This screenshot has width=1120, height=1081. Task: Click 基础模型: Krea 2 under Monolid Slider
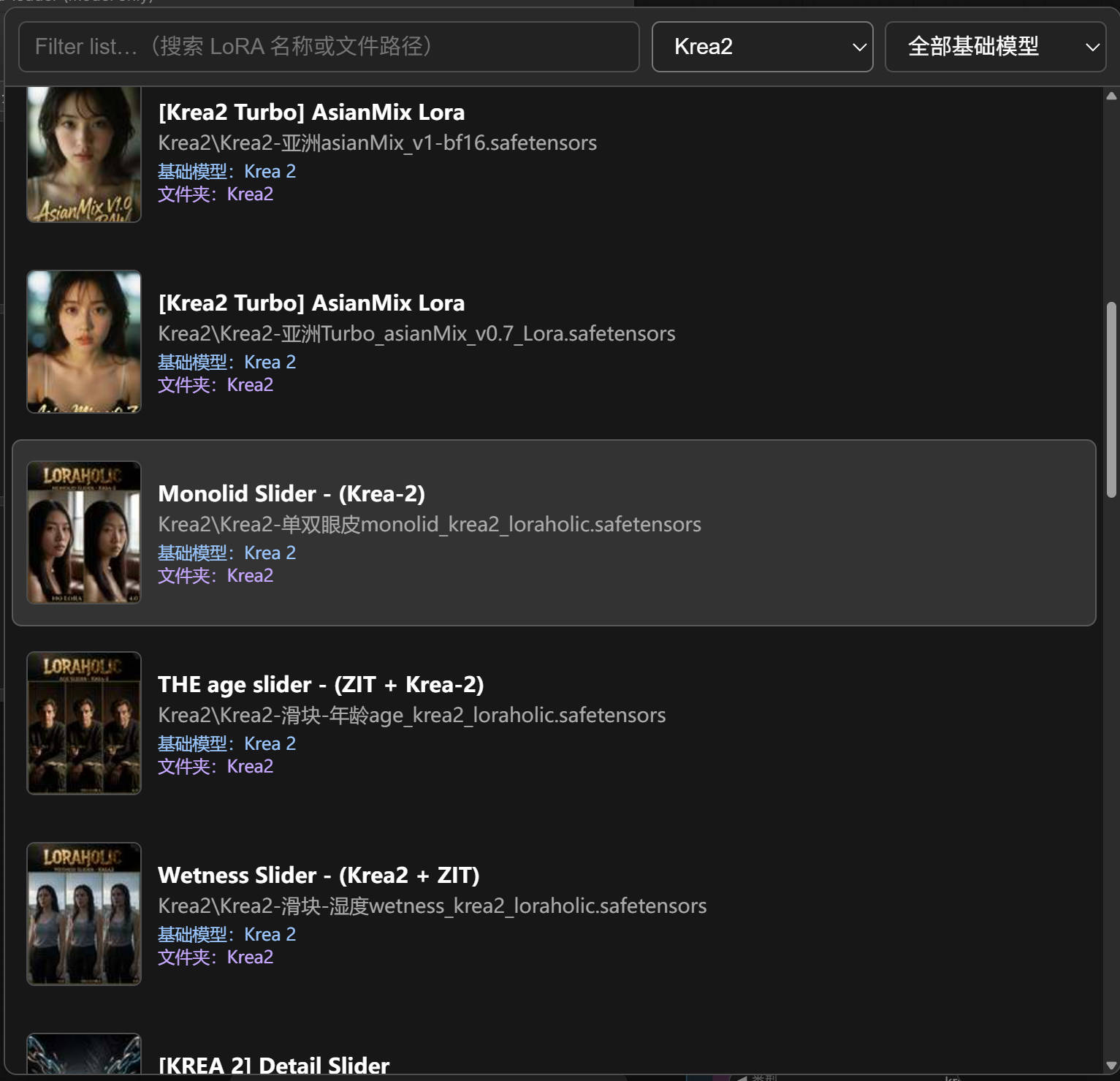click(x=227, y=553)
